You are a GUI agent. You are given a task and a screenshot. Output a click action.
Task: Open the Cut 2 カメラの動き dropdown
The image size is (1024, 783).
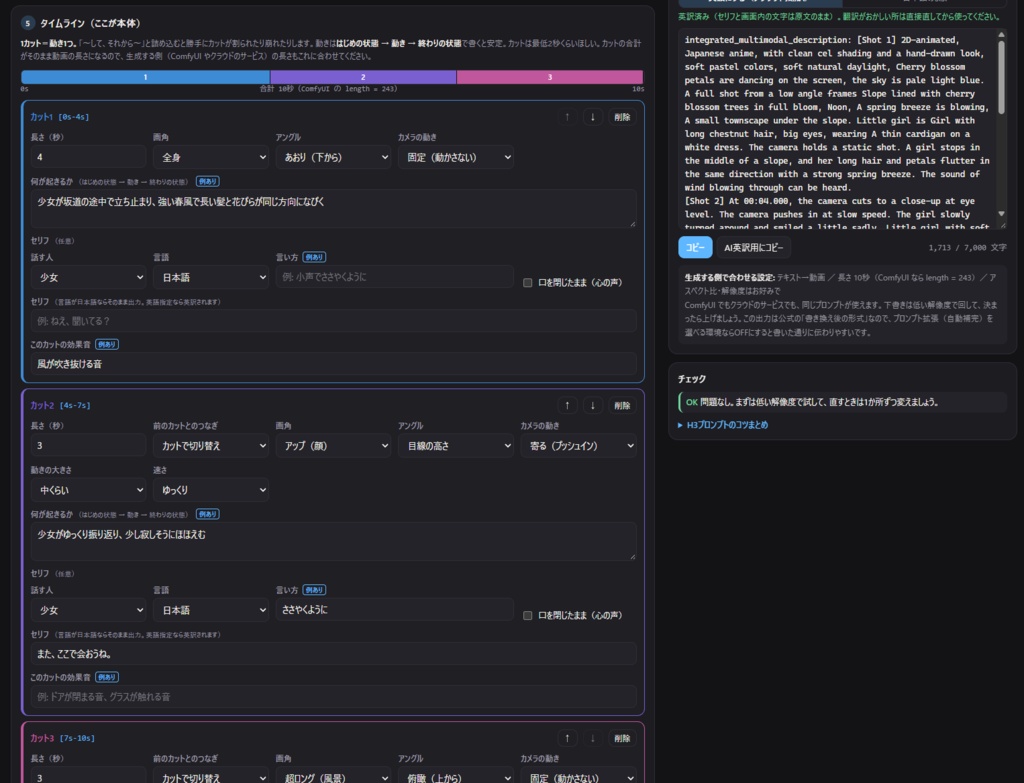(578, 446)
